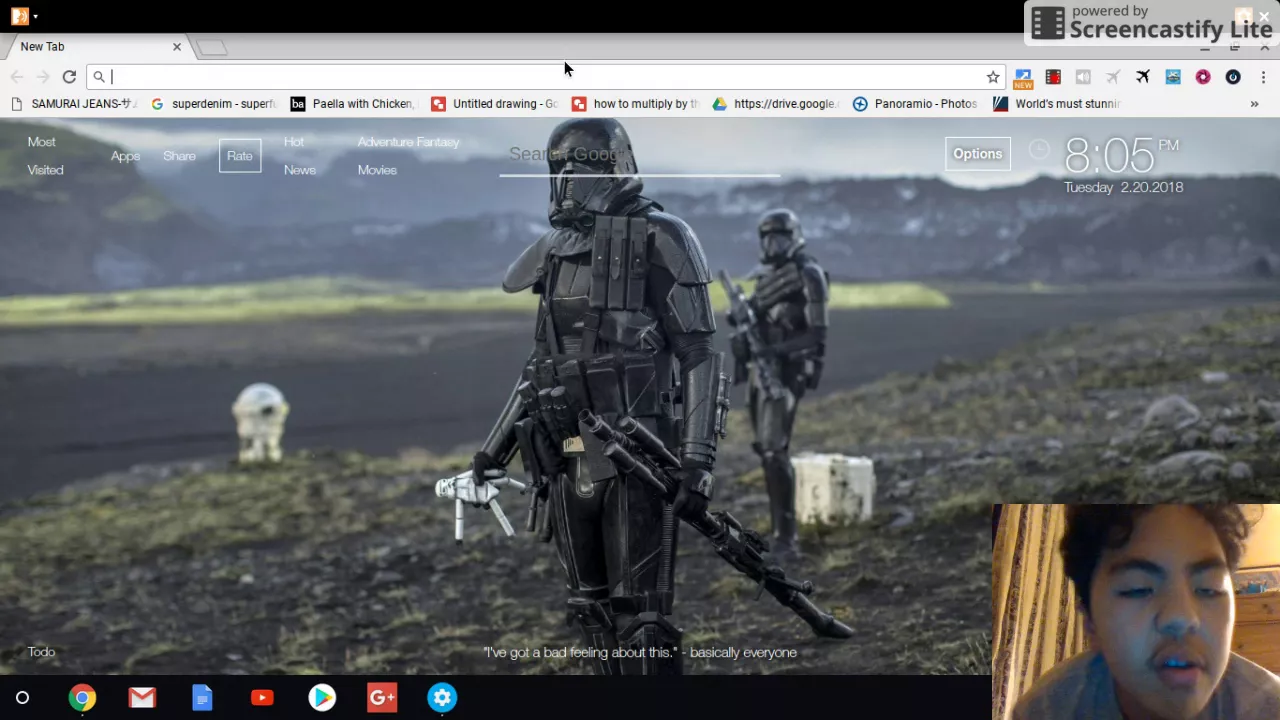Click the back navigation arrow
This screenshot has width=1280, height=720.
pyautogui.click(x=17, y=77)
